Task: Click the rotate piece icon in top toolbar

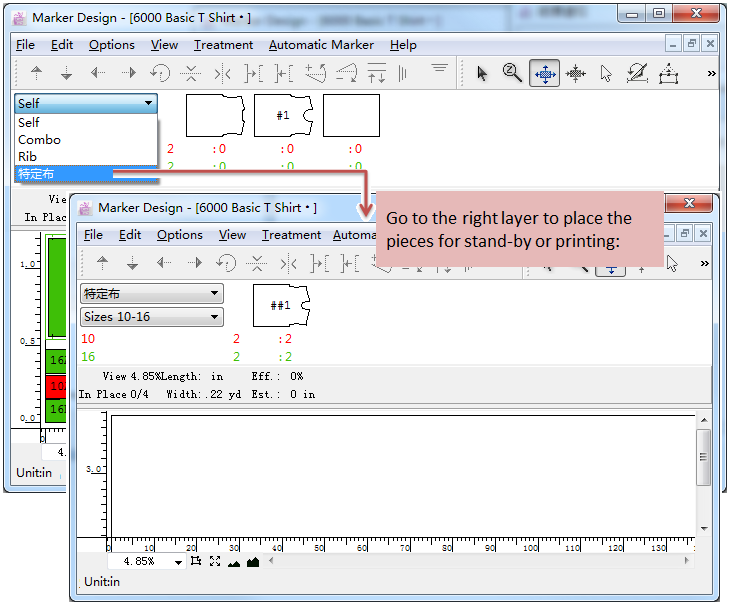Action: (160, 73)
